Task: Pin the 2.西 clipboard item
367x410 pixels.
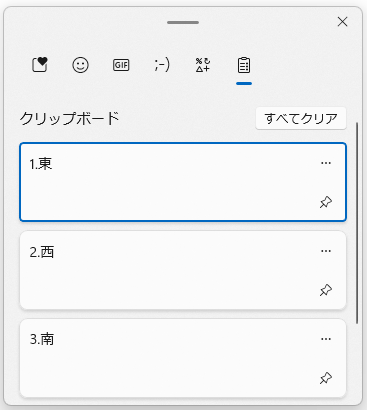Action: click(x=326, y=290)
